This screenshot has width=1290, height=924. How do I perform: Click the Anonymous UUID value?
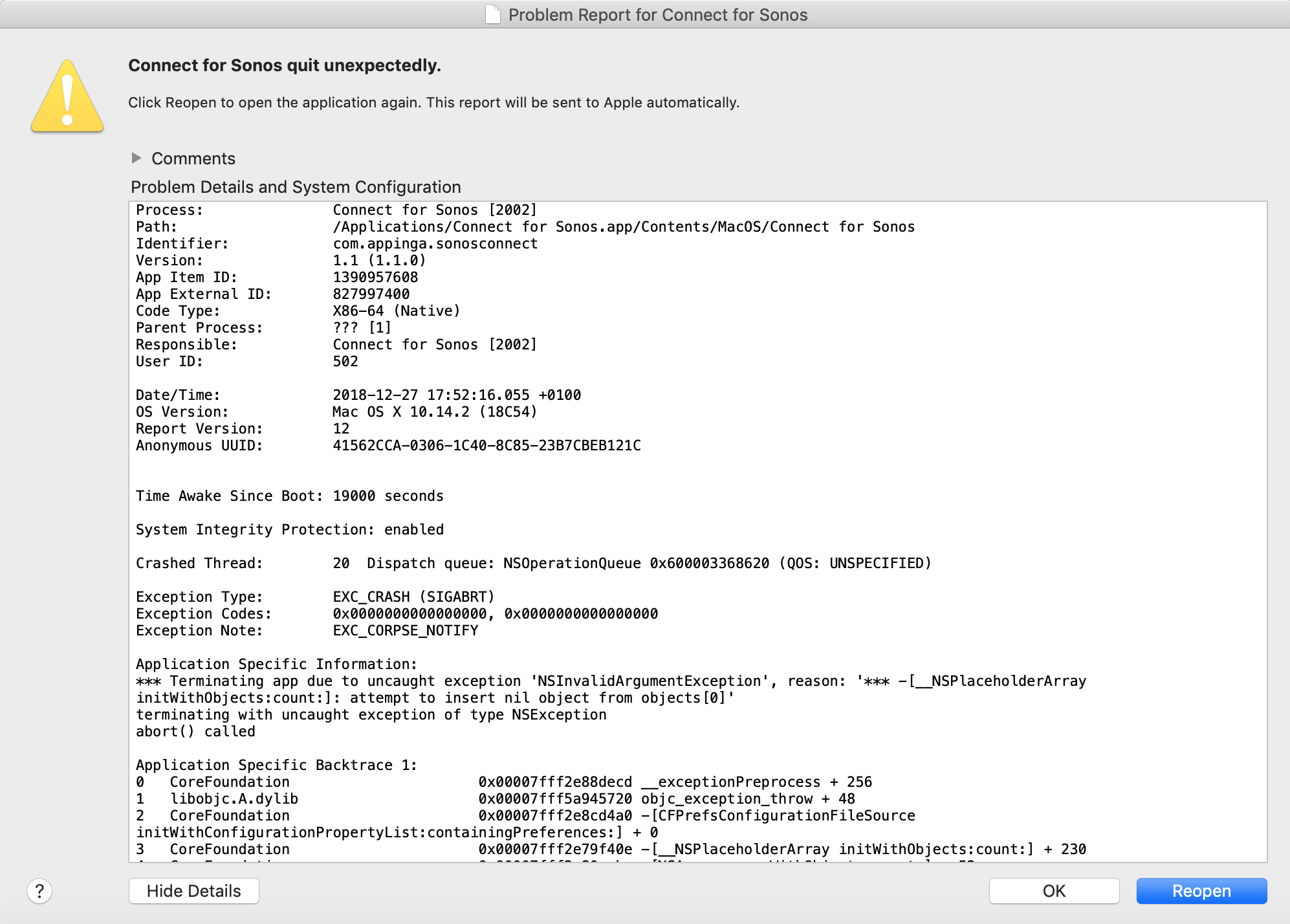pyautogui.click(x=486, y=445)
